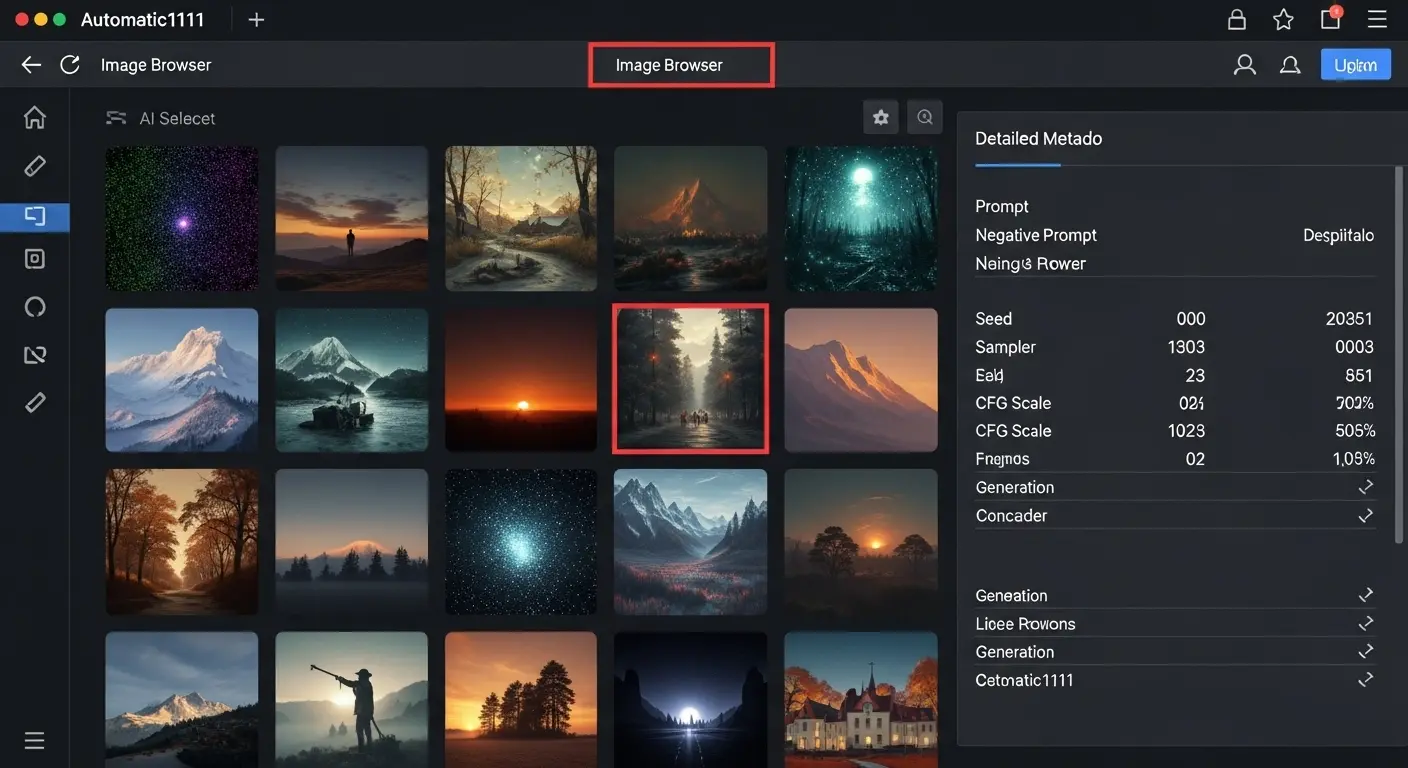Open the favorites star in the title bar
Viewport: 1408px width, 768px height.
(1283, 18)
